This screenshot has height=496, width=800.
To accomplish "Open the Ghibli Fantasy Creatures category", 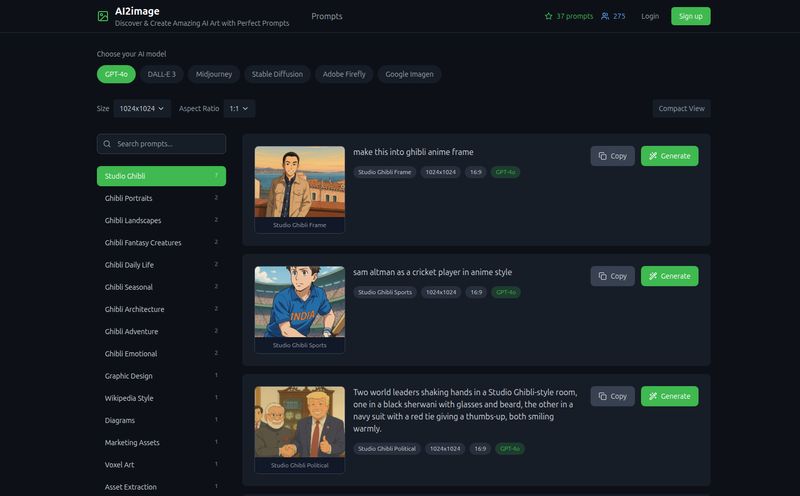I will 161,242.
